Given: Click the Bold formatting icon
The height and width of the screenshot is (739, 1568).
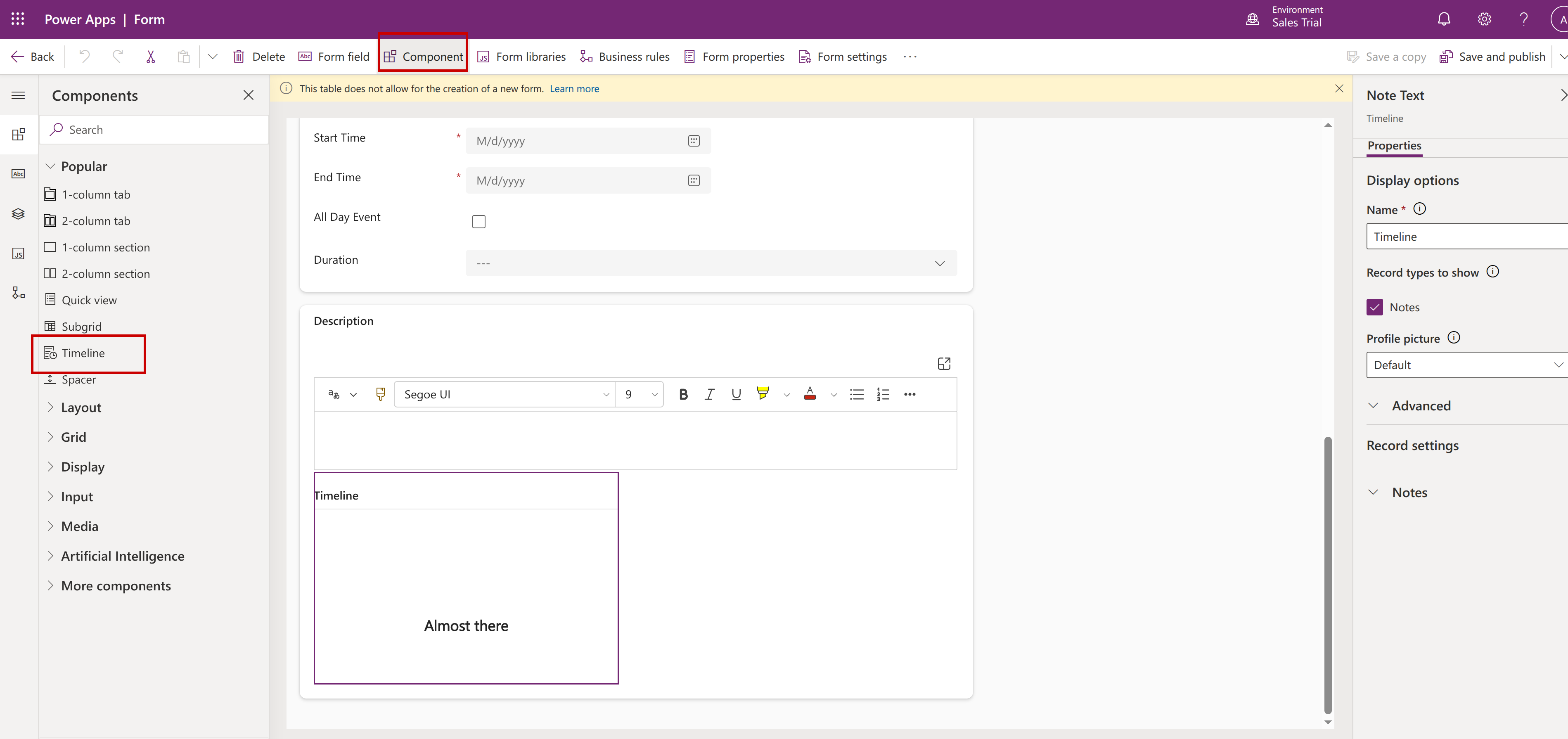Looking at the screenshot, I should pyautogui.click(x=683, y=394).
